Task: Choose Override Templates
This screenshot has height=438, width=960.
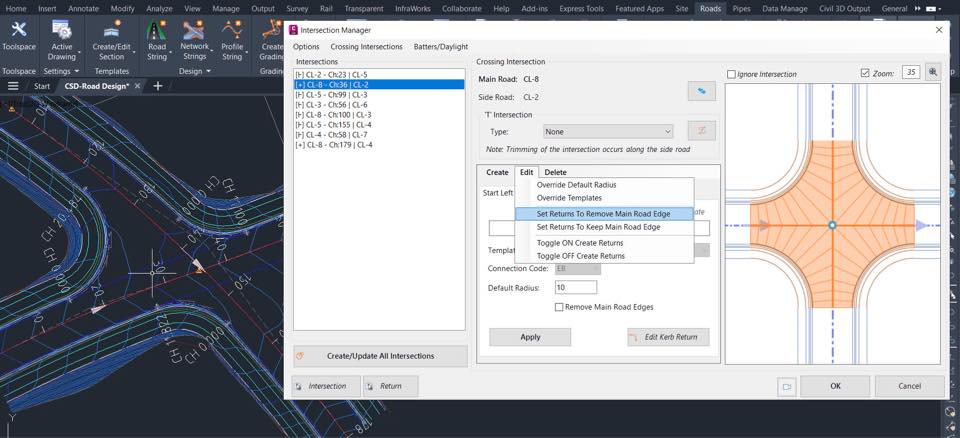Action: click(569, 198)
